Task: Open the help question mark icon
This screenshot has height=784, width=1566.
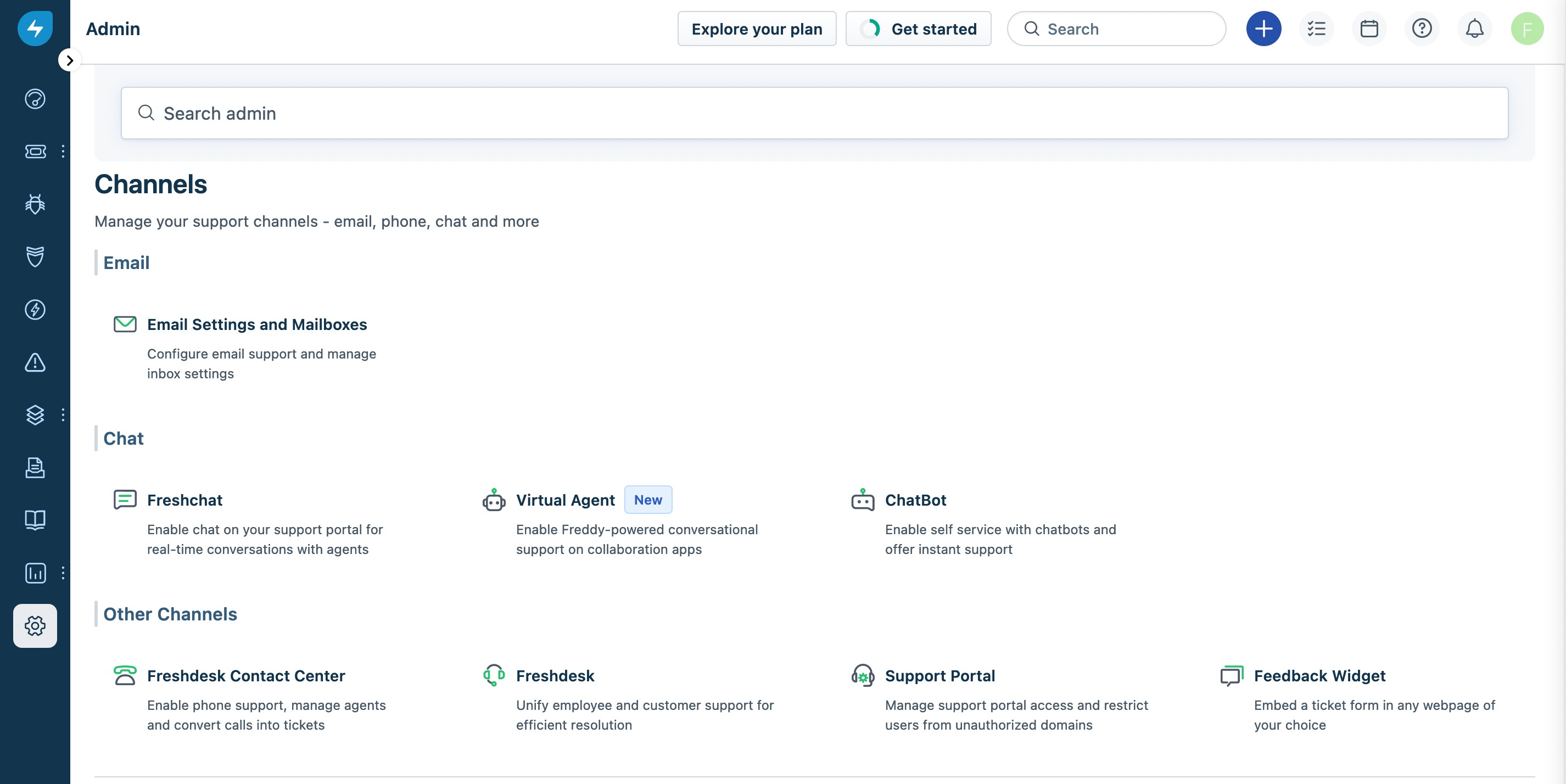Action: click(x=1421, y=29)
